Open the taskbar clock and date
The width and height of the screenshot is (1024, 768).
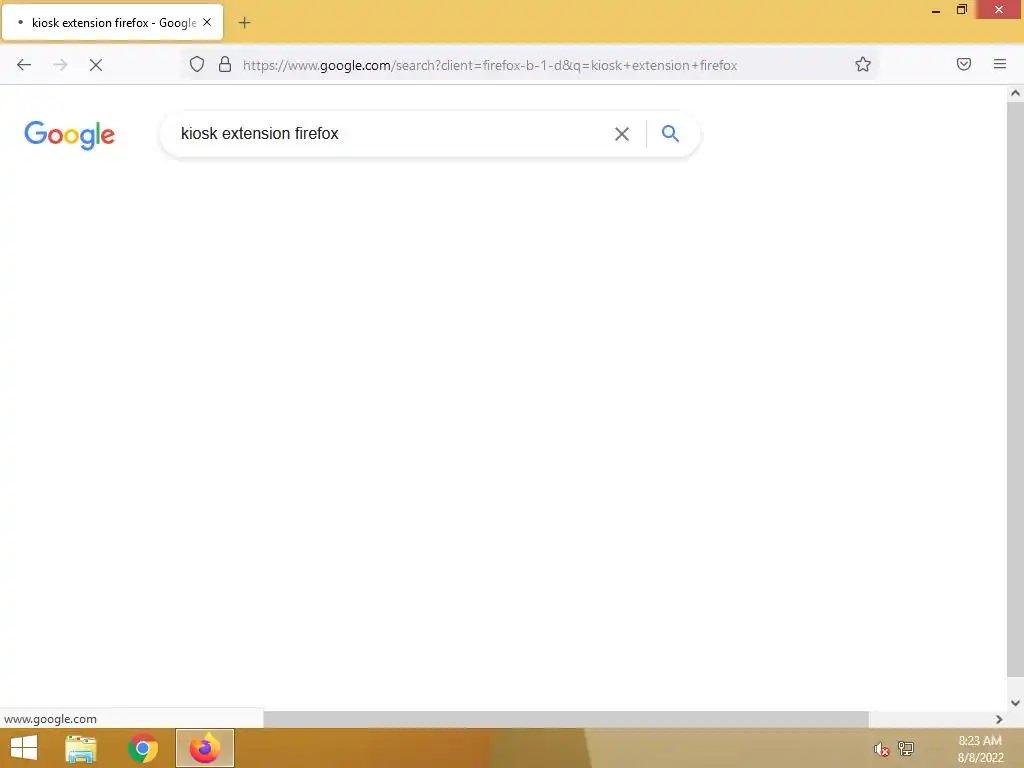(980, 749)
